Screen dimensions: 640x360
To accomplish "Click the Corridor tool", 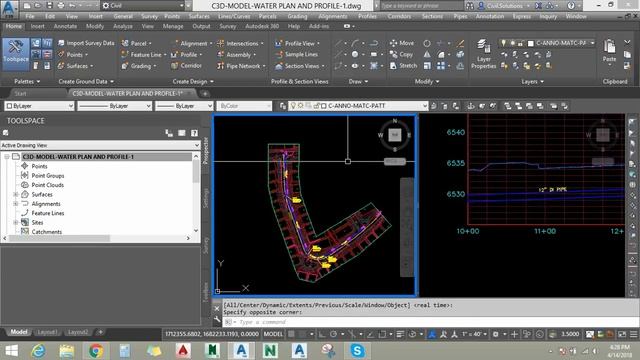I will click(x=187, y=66).
